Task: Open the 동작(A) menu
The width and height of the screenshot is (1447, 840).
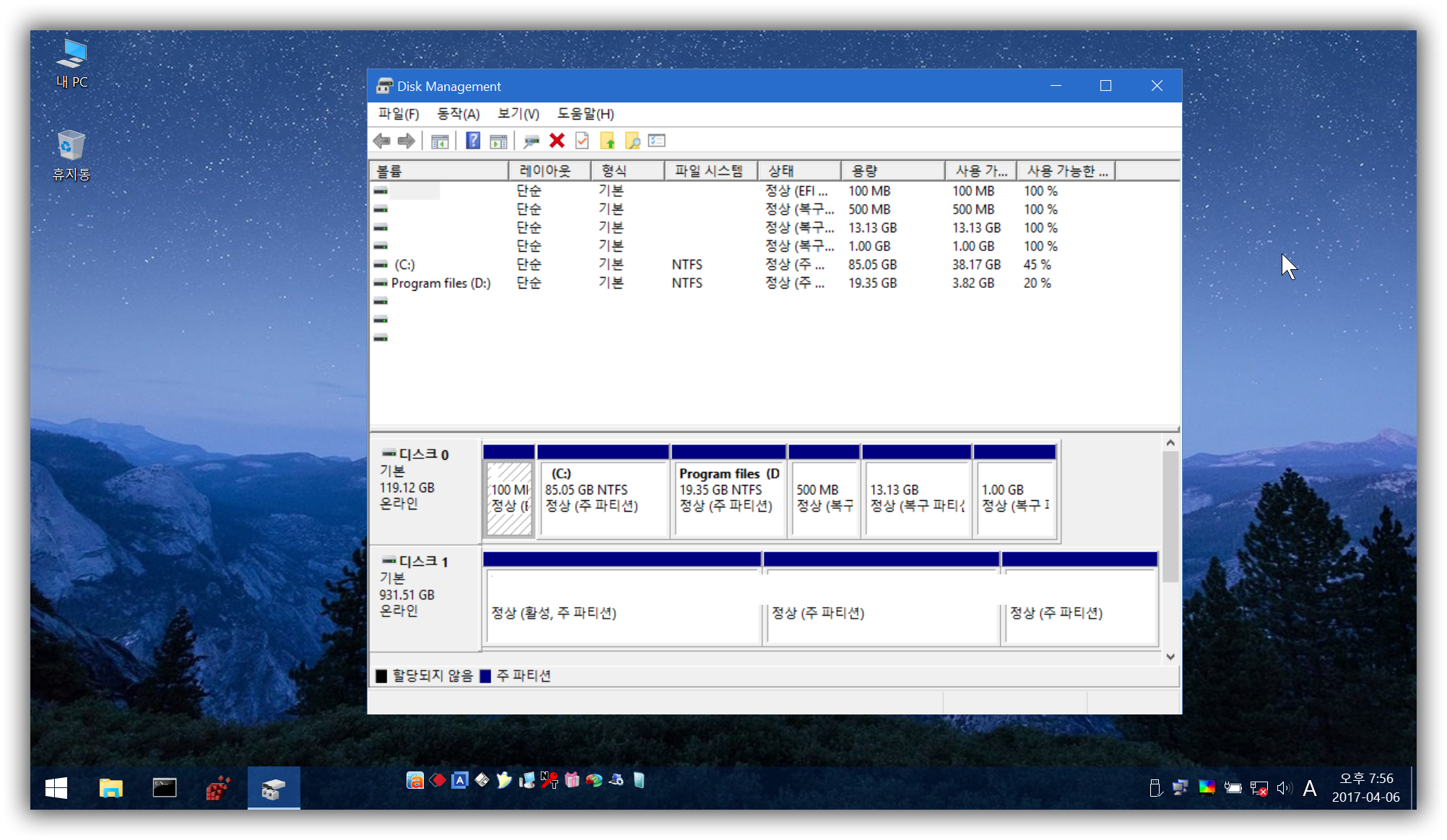Action: 458,114
